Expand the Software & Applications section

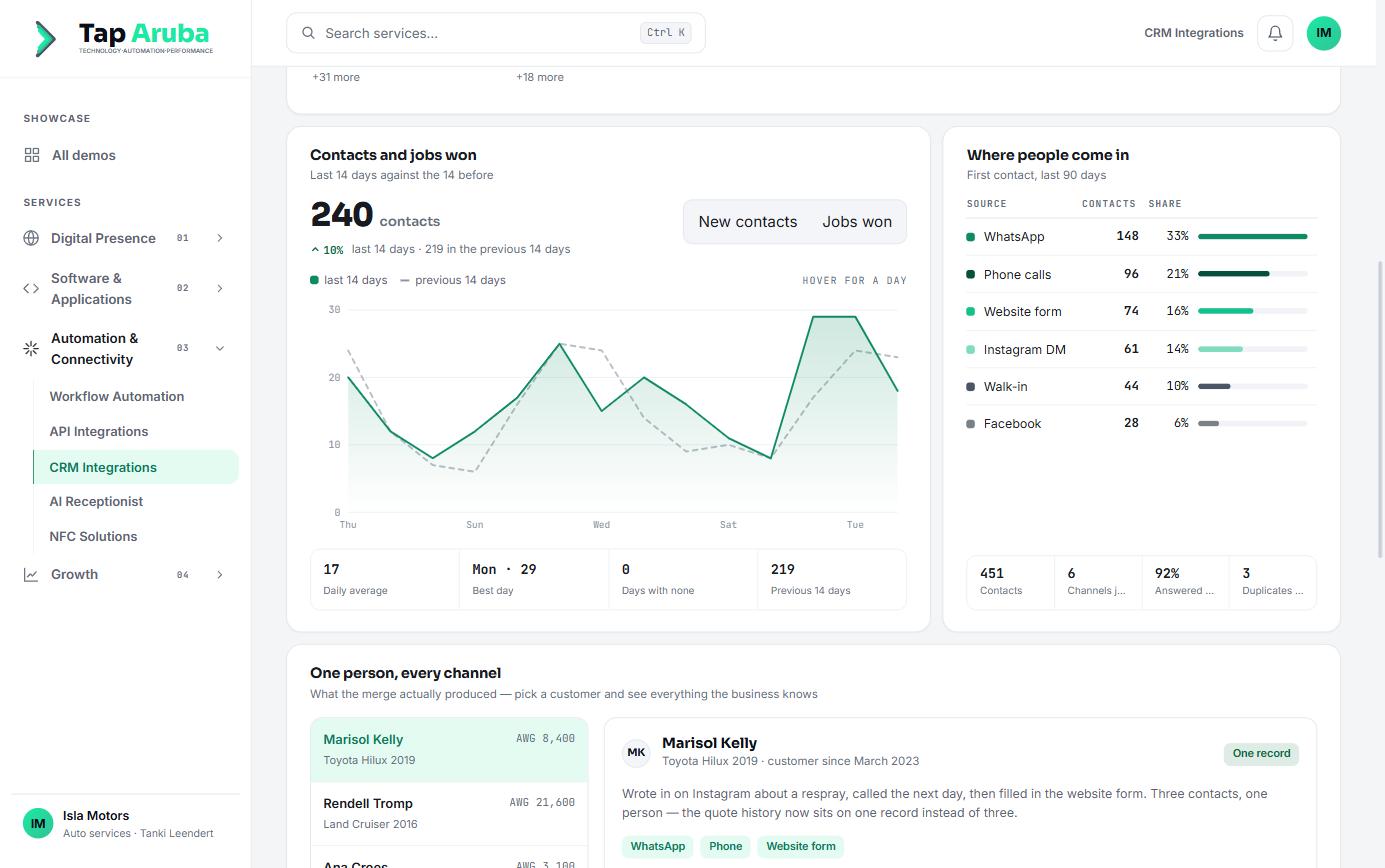tap(220, 288)
